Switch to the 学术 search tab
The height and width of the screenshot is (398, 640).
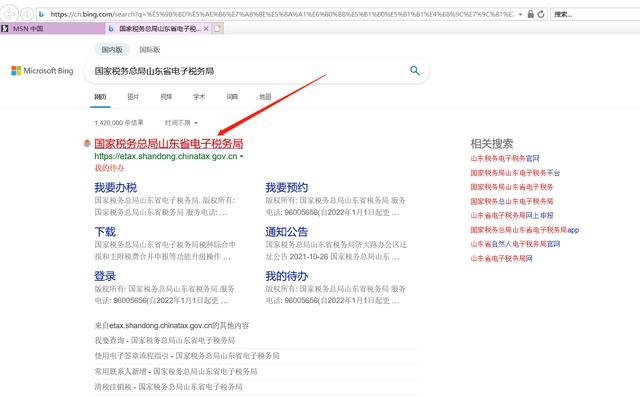pyautogui.click(x=199, y=97)
